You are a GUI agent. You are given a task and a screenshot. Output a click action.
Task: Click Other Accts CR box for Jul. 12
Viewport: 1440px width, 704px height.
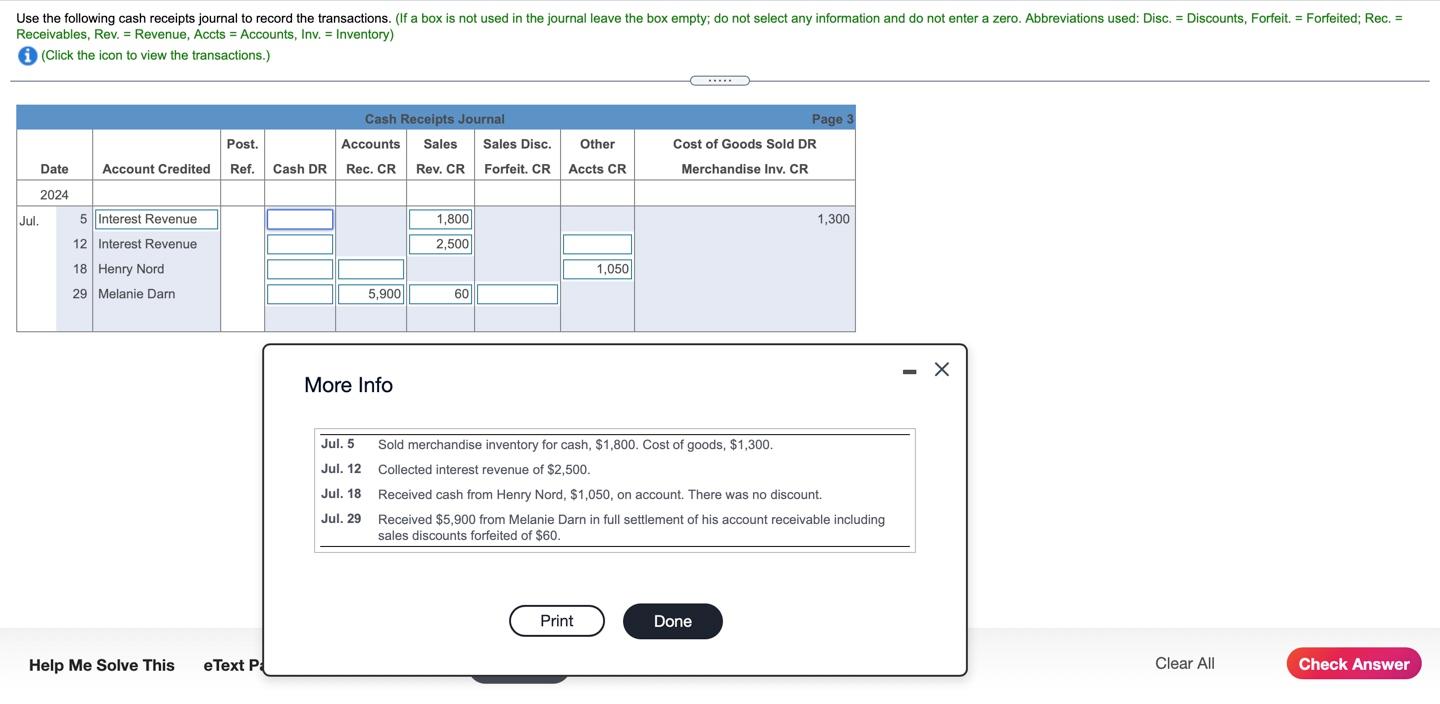pyautogui.click(x=596, y=243)
